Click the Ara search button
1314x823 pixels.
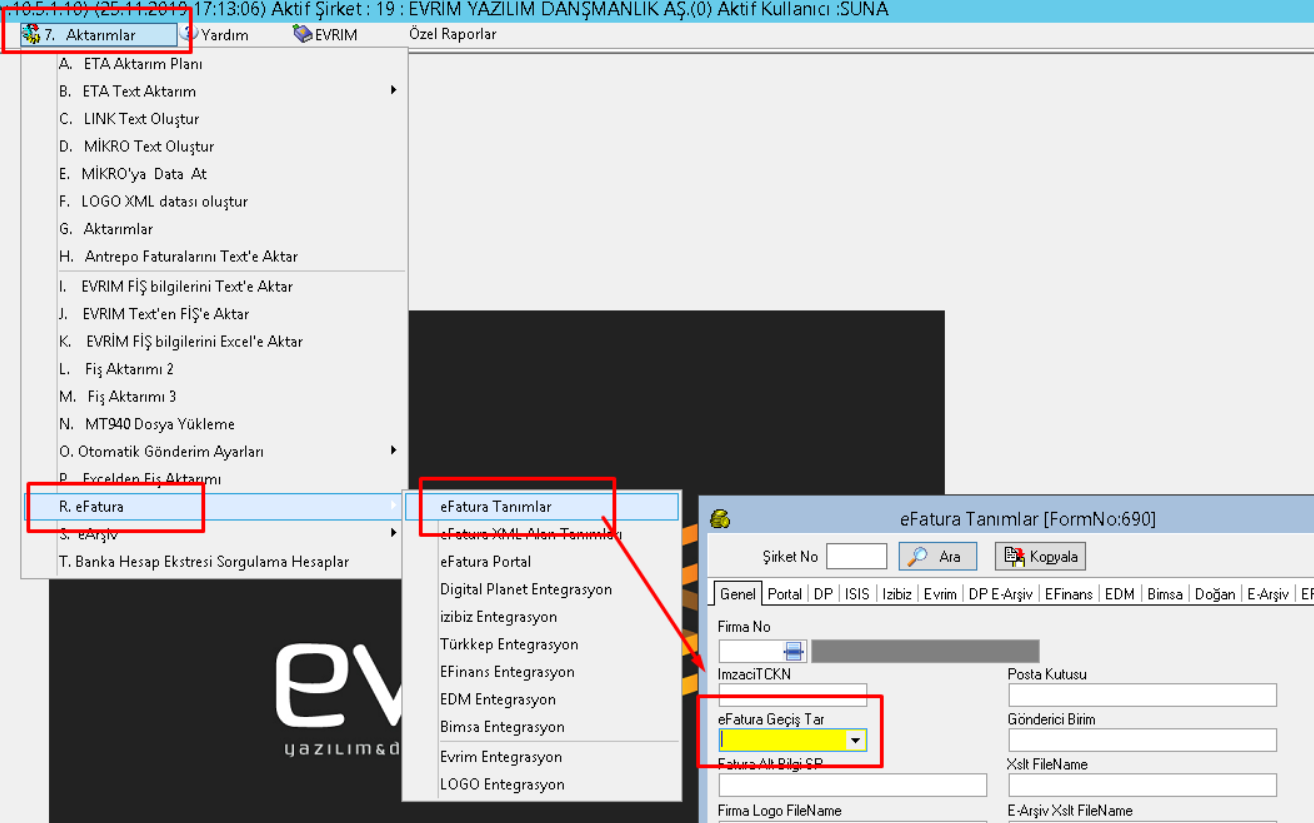938,556
